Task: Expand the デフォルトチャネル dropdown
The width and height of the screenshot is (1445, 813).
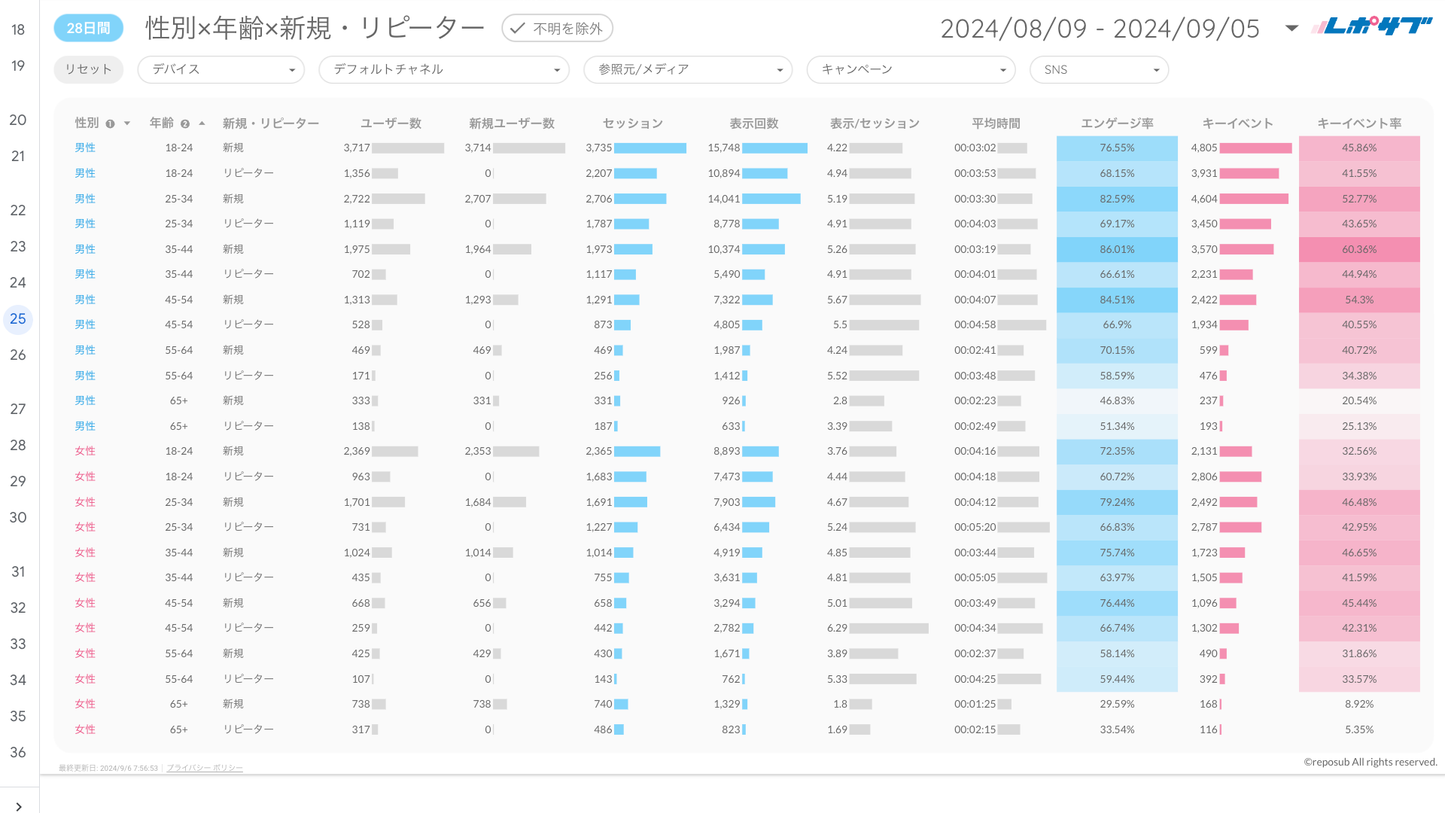Action: 443,70
